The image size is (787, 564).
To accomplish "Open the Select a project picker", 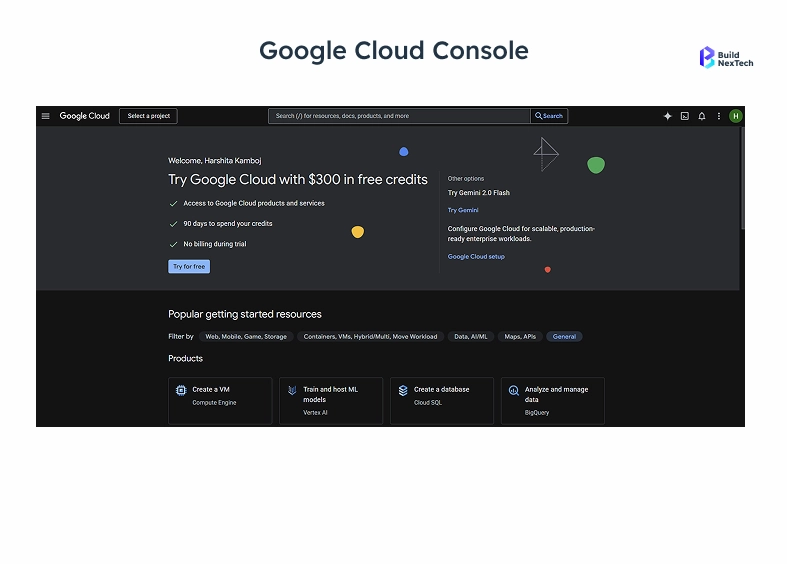I will click(149, 116).
